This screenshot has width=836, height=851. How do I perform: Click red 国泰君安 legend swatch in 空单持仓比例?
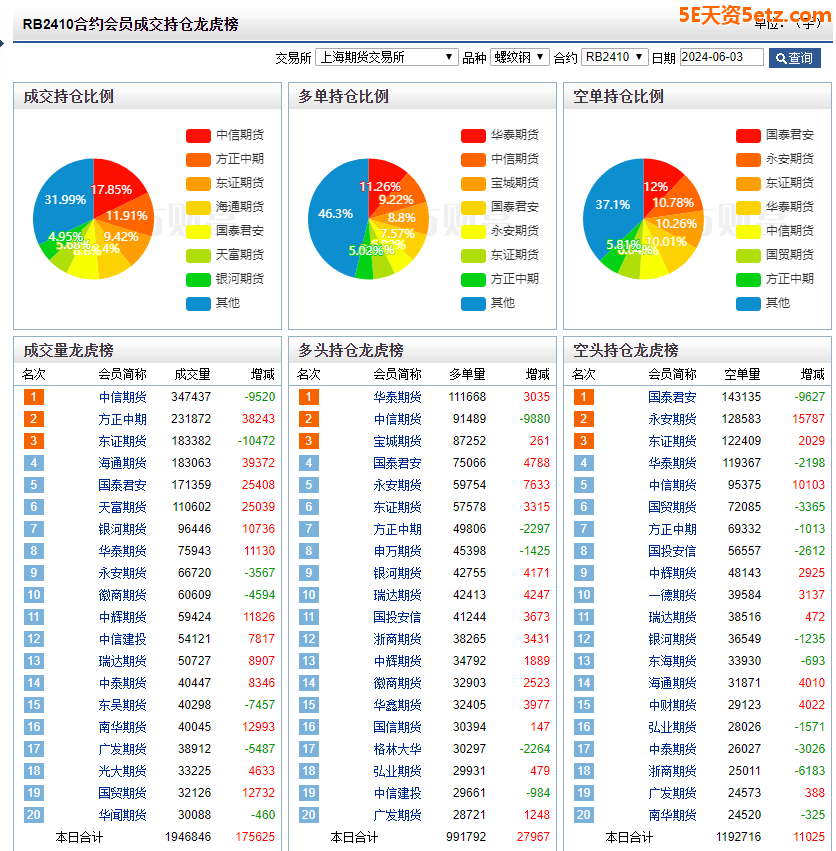[x=748, y=136]
